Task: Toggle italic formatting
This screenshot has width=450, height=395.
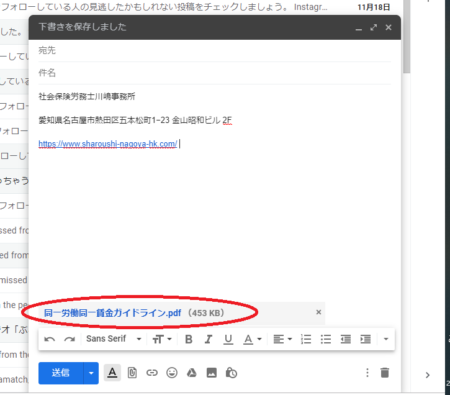Action: pos(208,339)
